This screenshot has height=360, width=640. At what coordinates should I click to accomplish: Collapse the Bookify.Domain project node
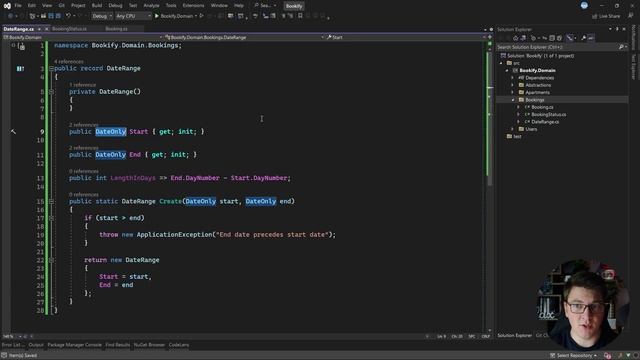(x=507, y=71)
